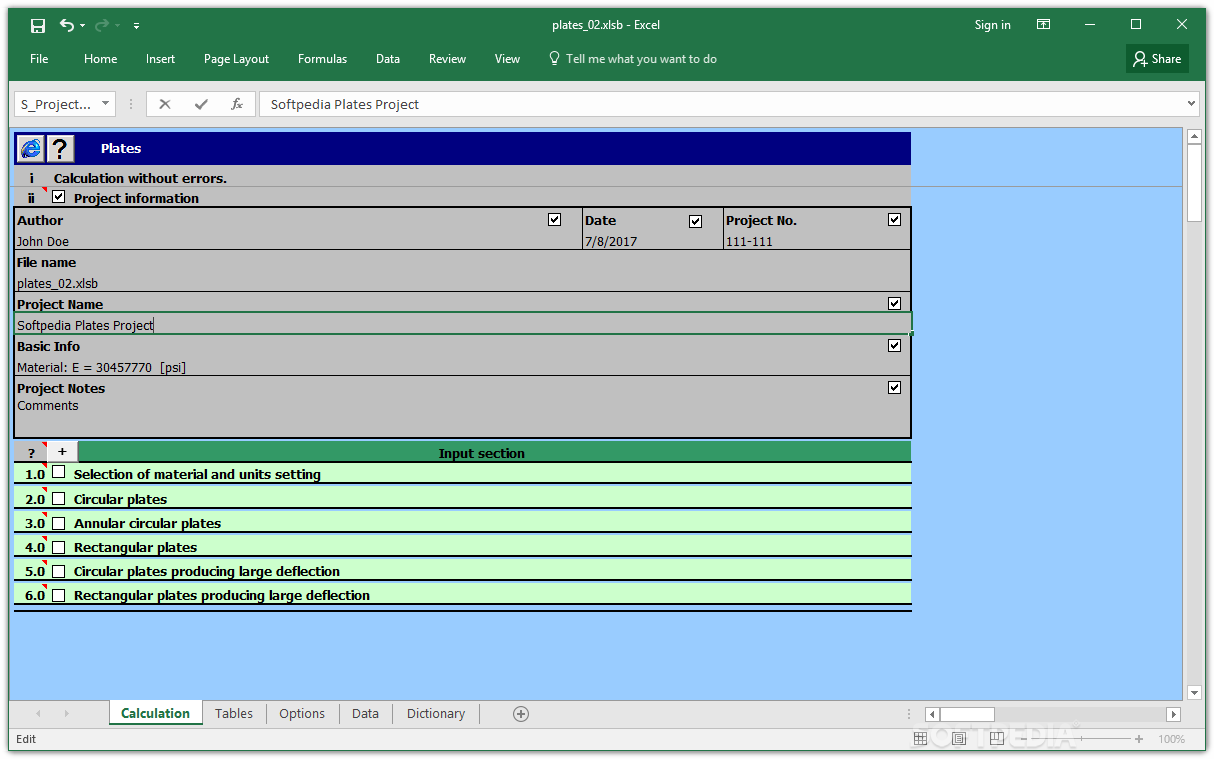Open the Review ribbon tab
Viewport: 1214px width, 762px height.
[447, 59]
